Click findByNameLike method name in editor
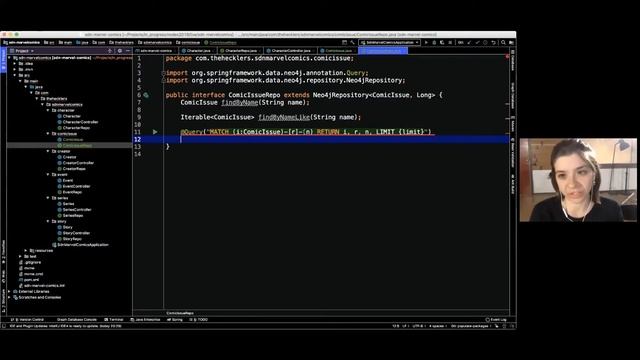This screenshot has width=640, height=360. coord(284,117)
